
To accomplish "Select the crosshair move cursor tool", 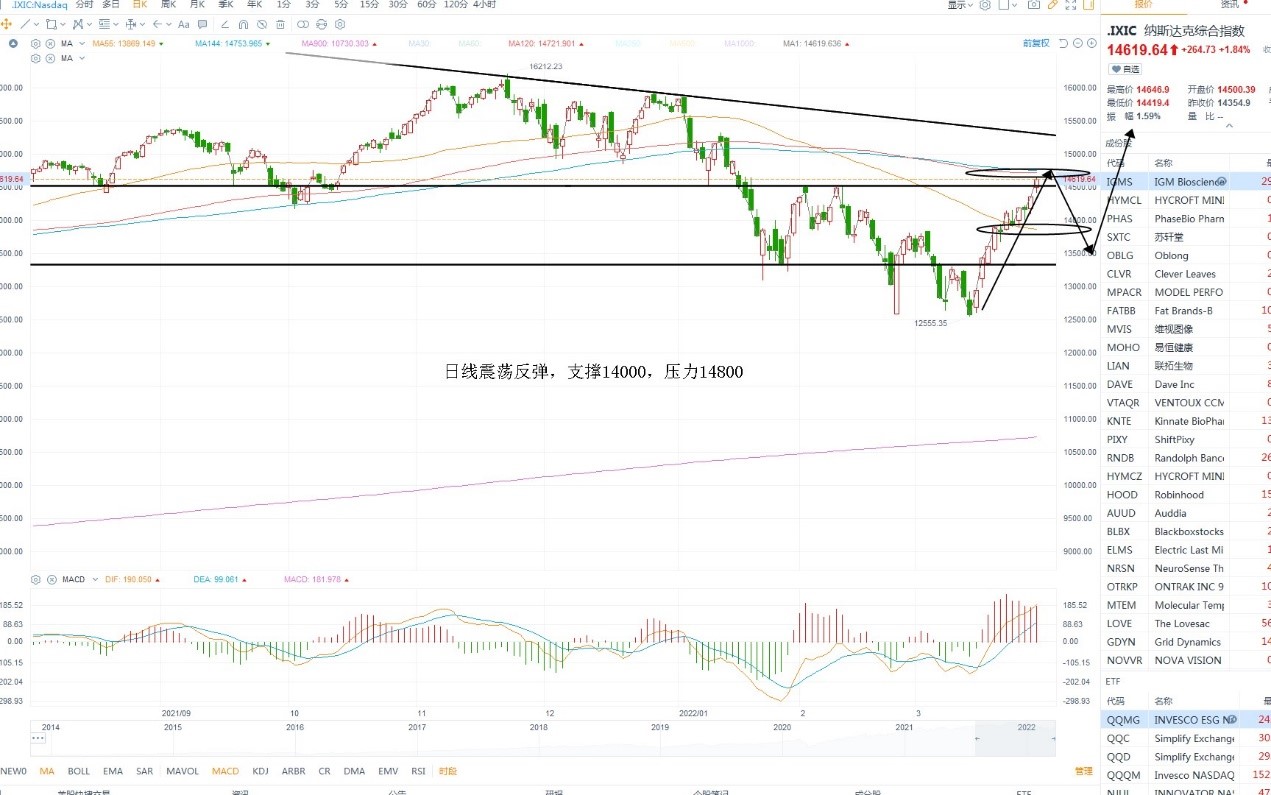I will click(6, 24).
